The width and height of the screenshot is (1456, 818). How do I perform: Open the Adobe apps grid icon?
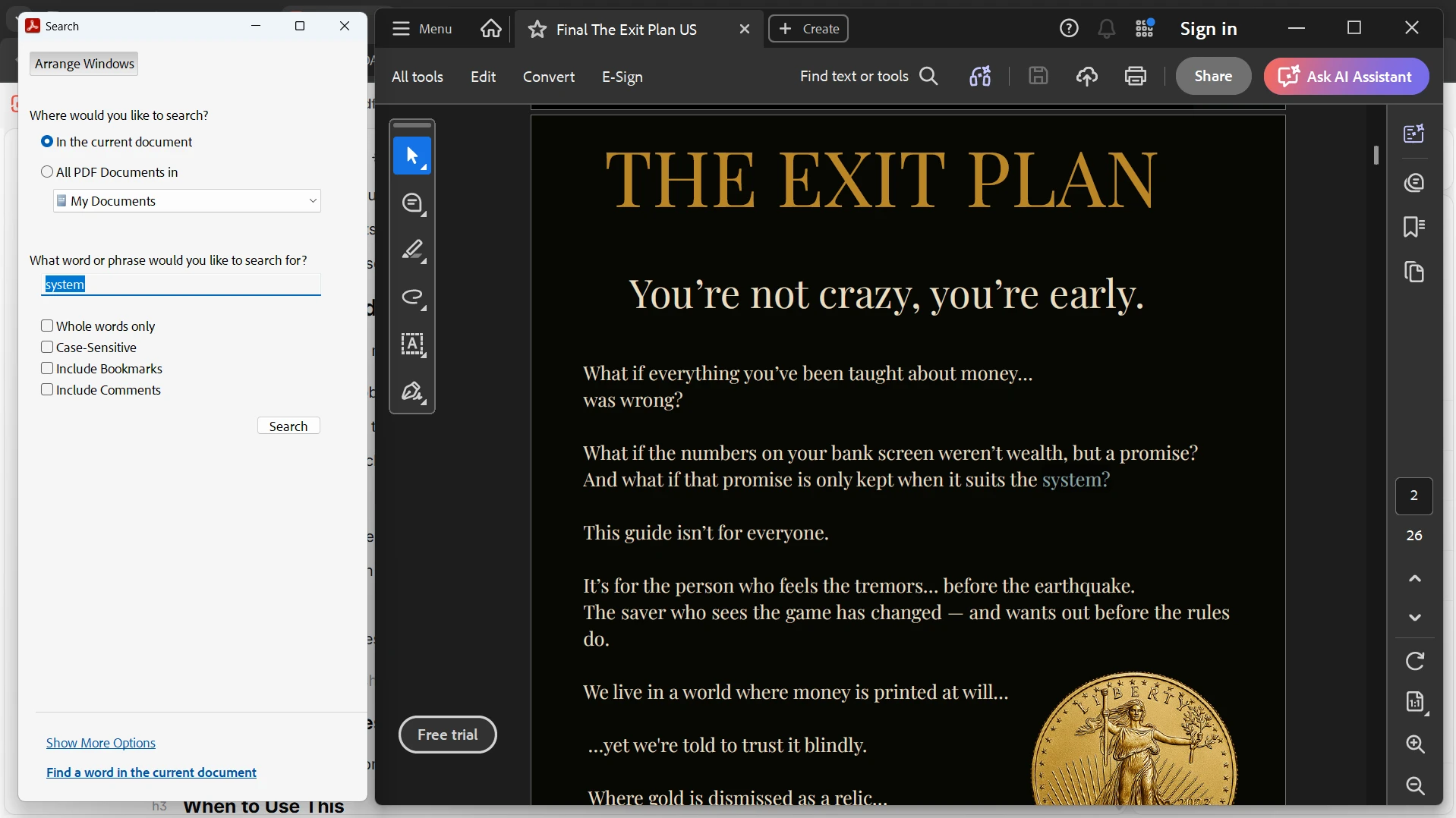pos(1145,29)
